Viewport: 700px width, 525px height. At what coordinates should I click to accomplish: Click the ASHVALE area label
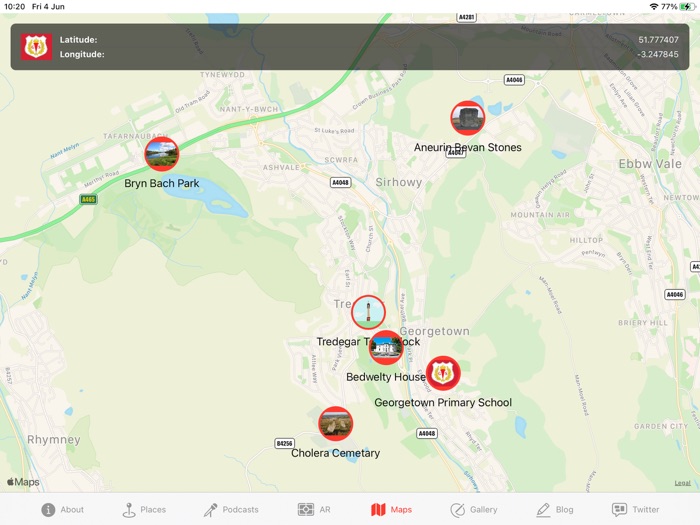281,167
